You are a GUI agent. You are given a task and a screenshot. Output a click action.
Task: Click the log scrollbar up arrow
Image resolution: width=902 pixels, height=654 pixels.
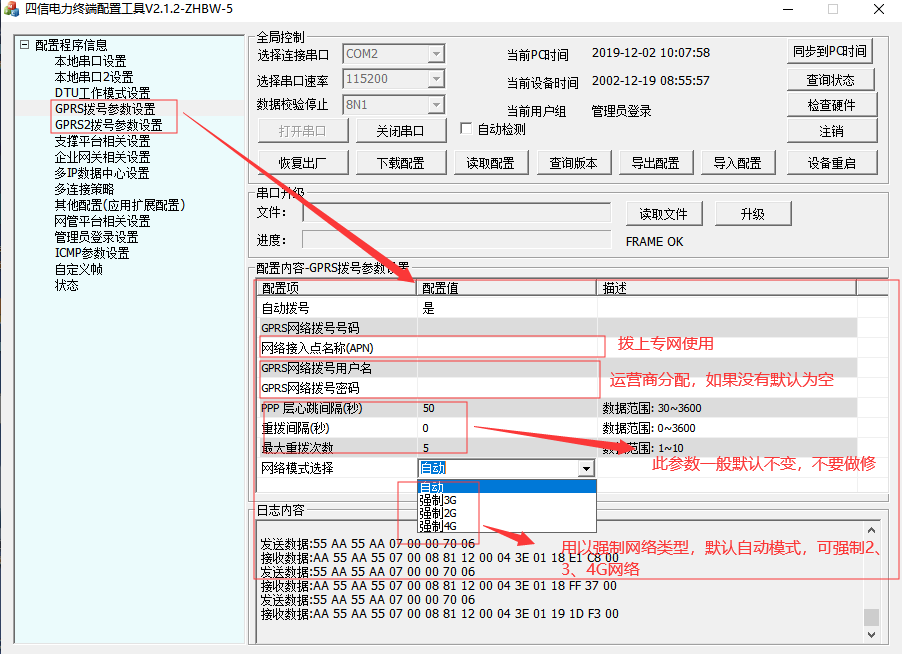(x=871, y=530)
